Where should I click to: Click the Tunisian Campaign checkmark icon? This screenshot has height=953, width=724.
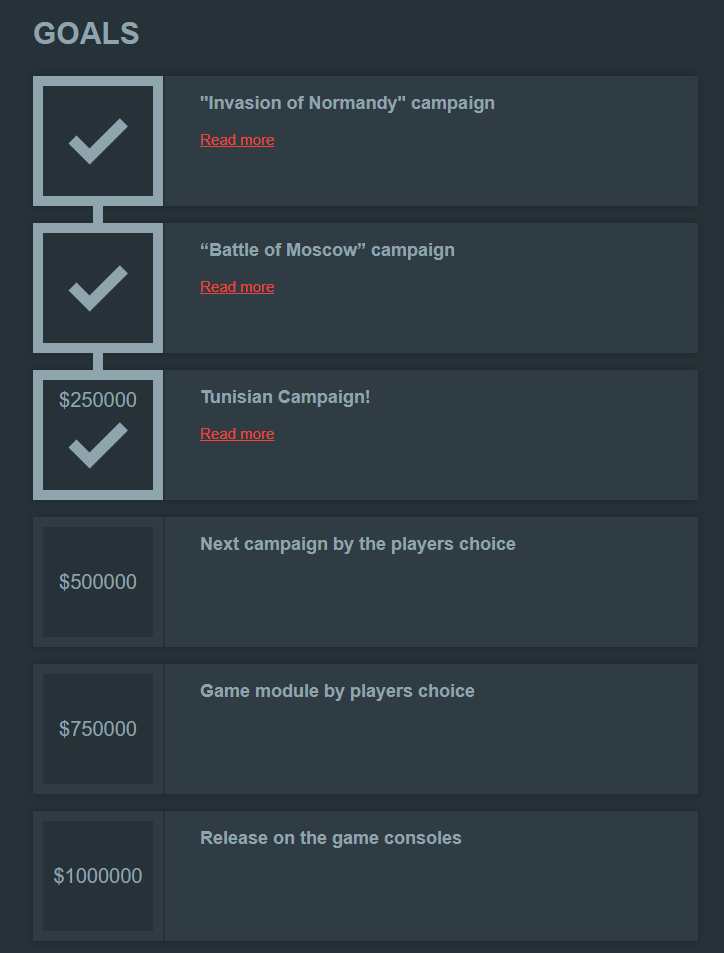pyautogui.click(x=98, y=446)
